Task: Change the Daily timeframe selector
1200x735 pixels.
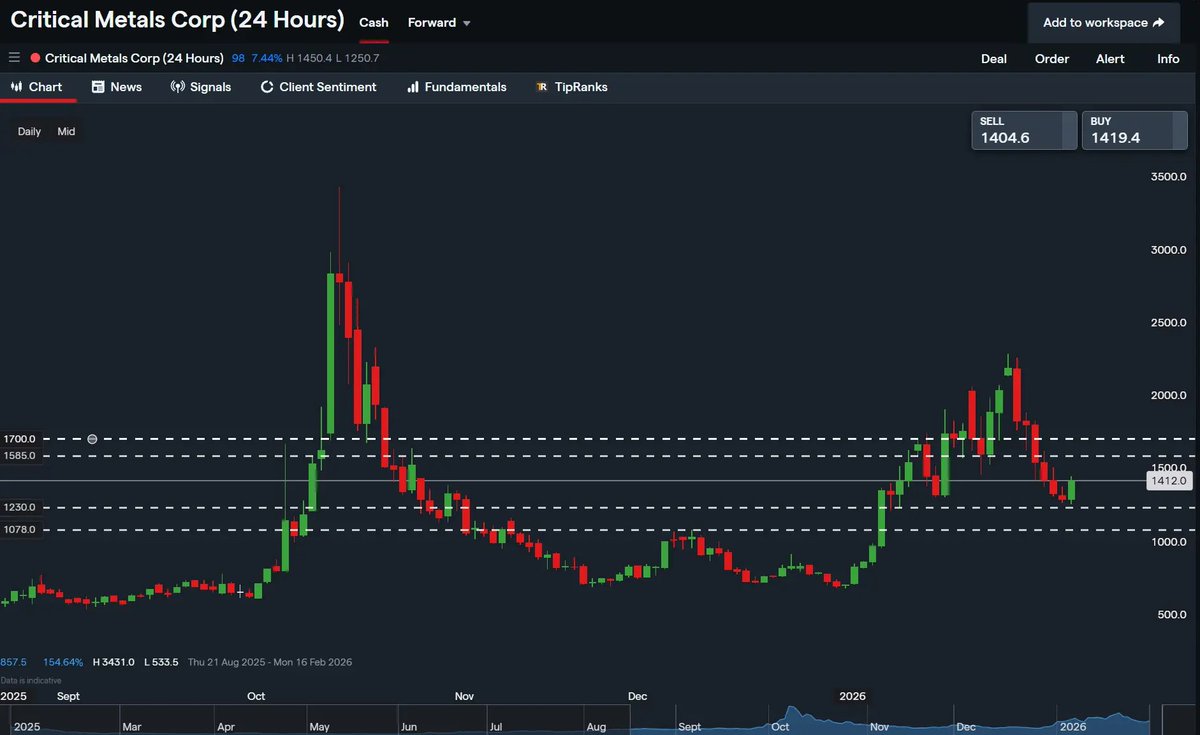Action: [29, 131]
